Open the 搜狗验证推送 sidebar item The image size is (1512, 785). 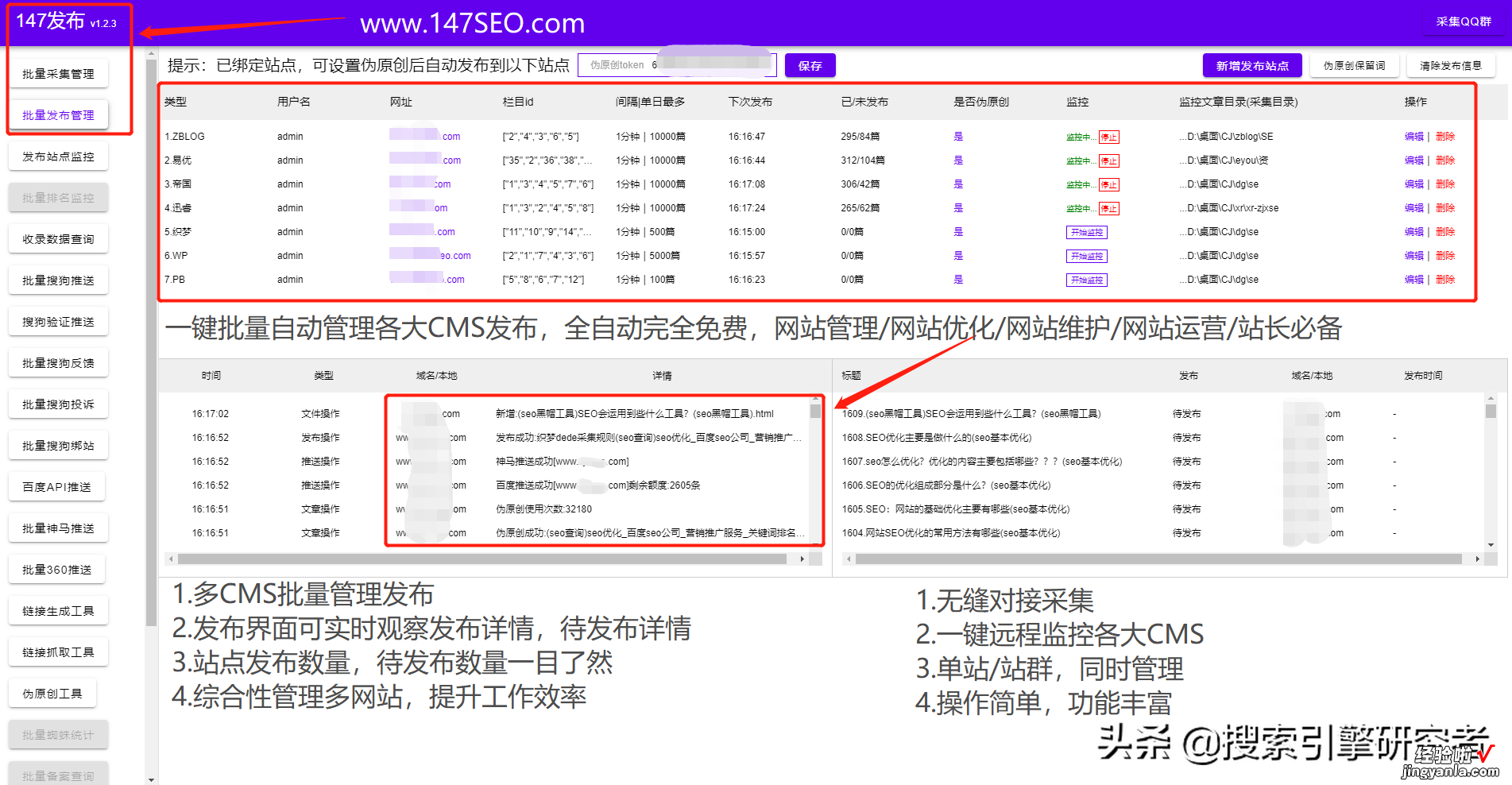pyautogui.click(x=58, y=322)
